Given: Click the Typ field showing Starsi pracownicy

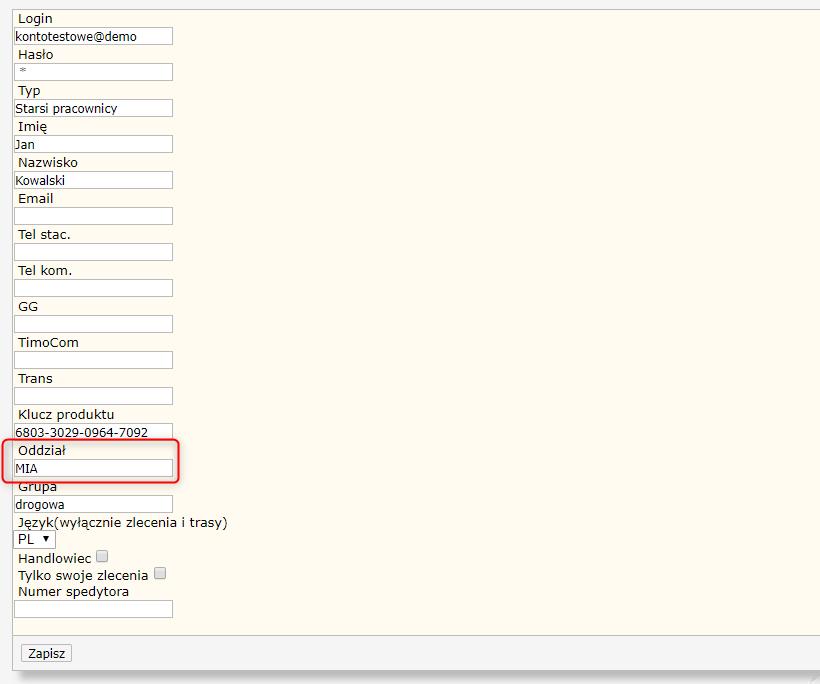Looking at the screenshot, I should (93, 108).
